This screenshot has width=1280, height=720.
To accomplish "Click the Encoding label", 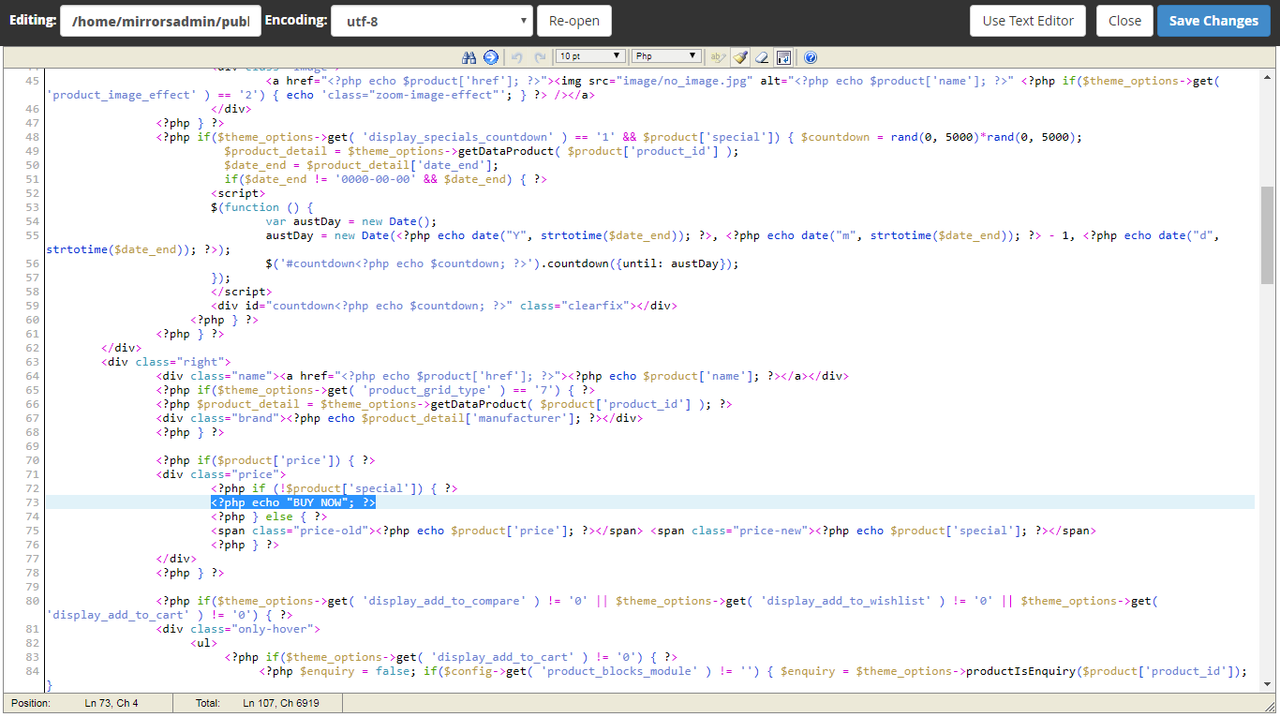I will pos(295,19).
